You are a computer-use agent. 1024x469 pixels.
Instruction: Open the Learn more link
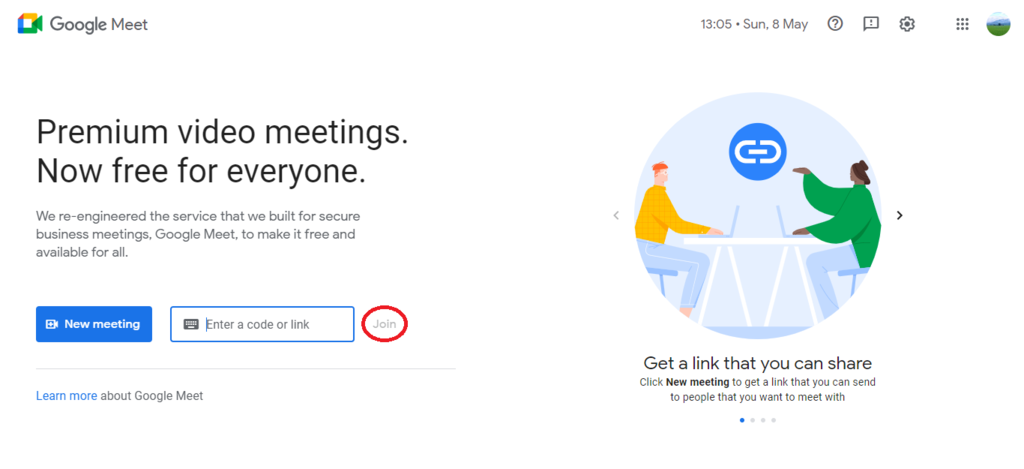click(67, 396)
